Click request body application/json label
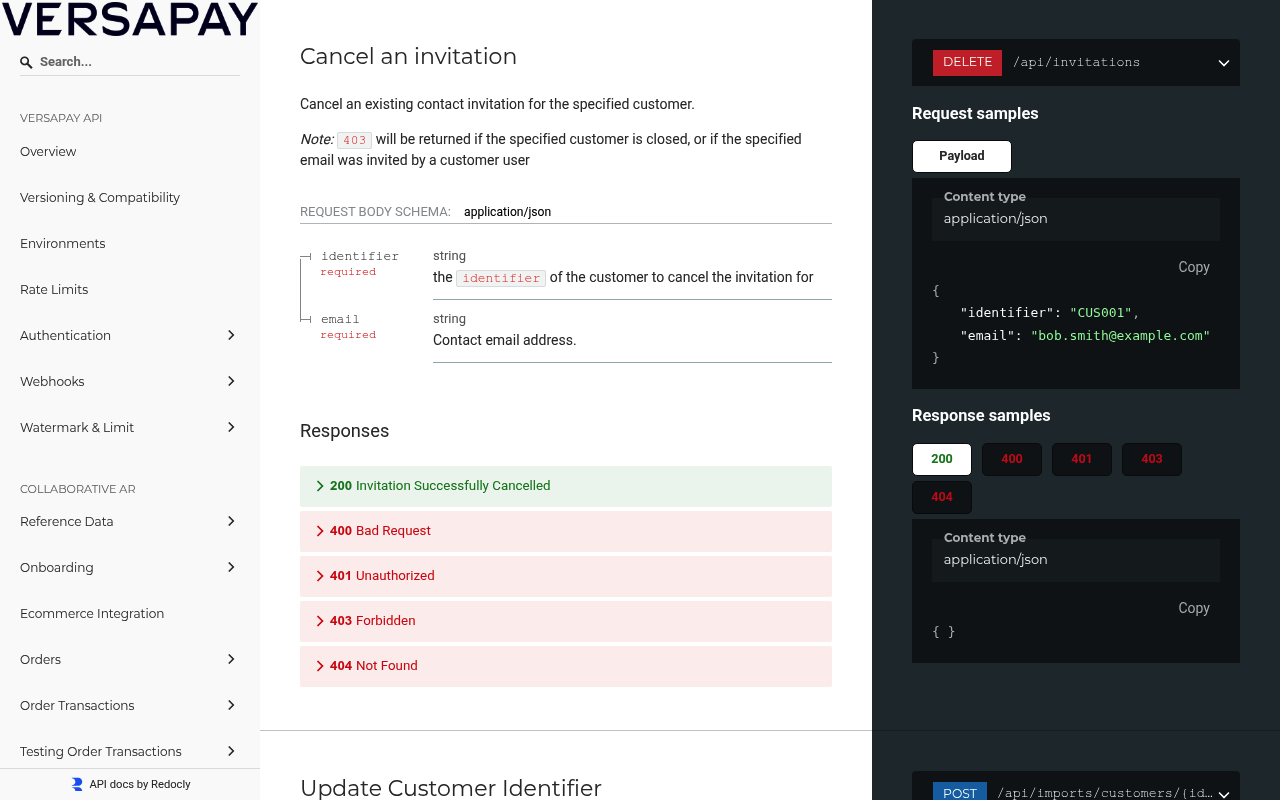Viewport: 1280px width, 800px height. 507,212
